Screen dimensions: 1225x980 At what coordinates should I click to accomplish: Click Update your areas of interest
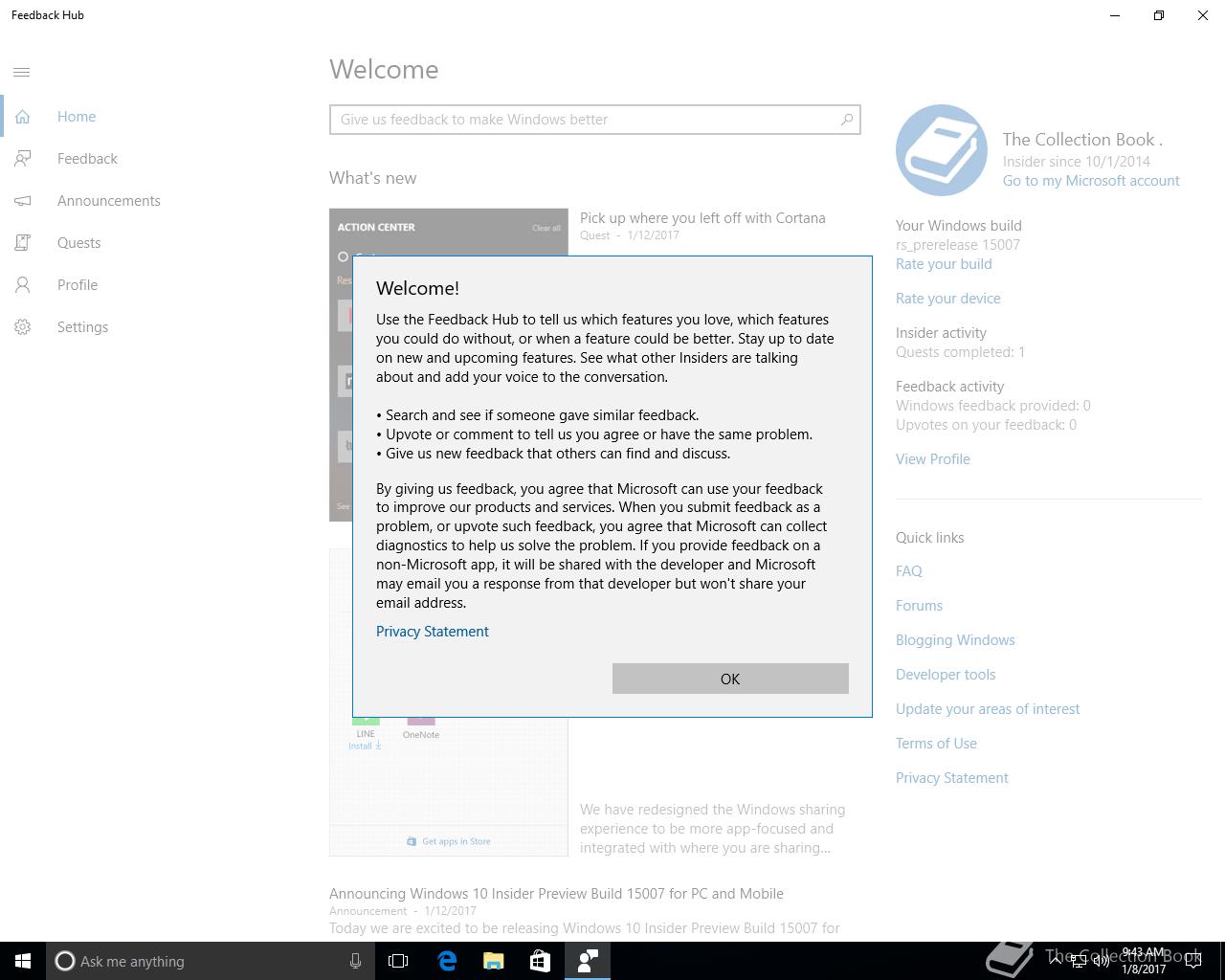988,709
